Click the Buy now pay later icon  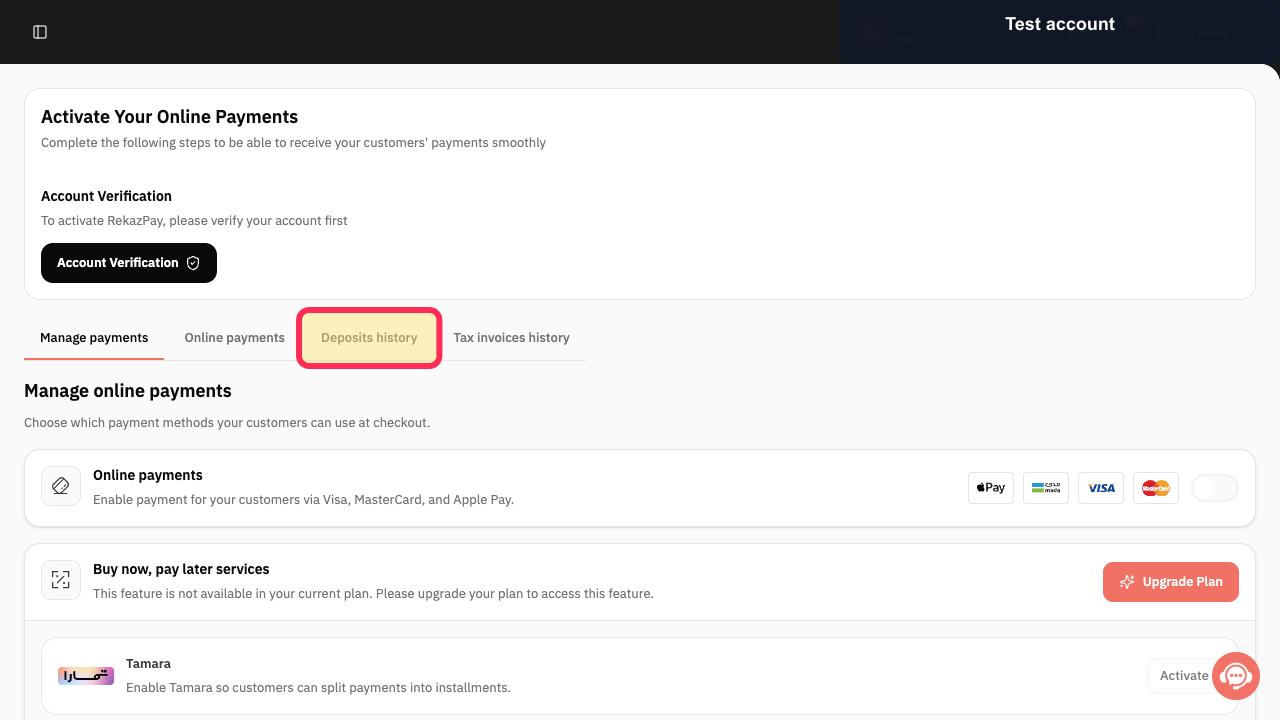tap(61, 580)
